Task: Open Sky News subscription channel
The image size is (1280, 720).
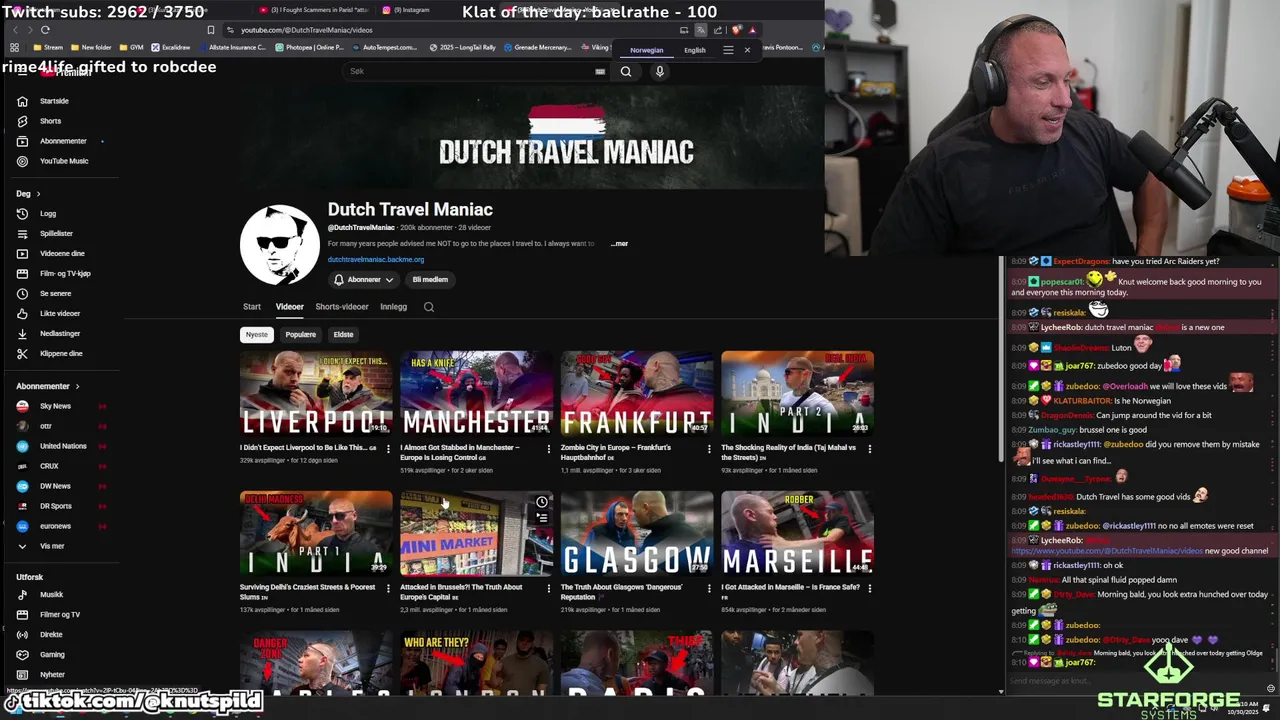Action: pos(55,407)
